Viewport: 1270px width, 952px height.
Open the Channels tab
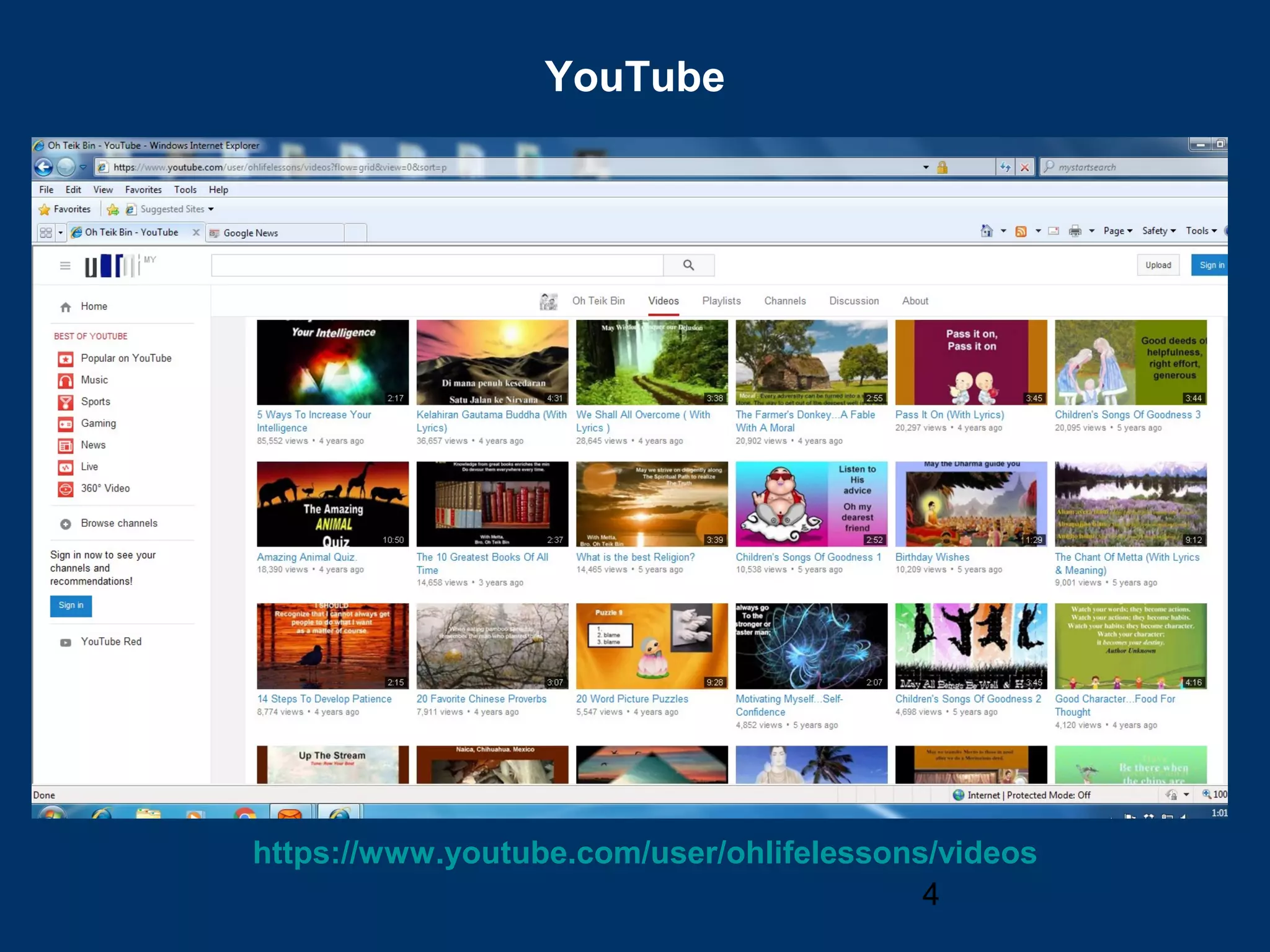[785, 301]
